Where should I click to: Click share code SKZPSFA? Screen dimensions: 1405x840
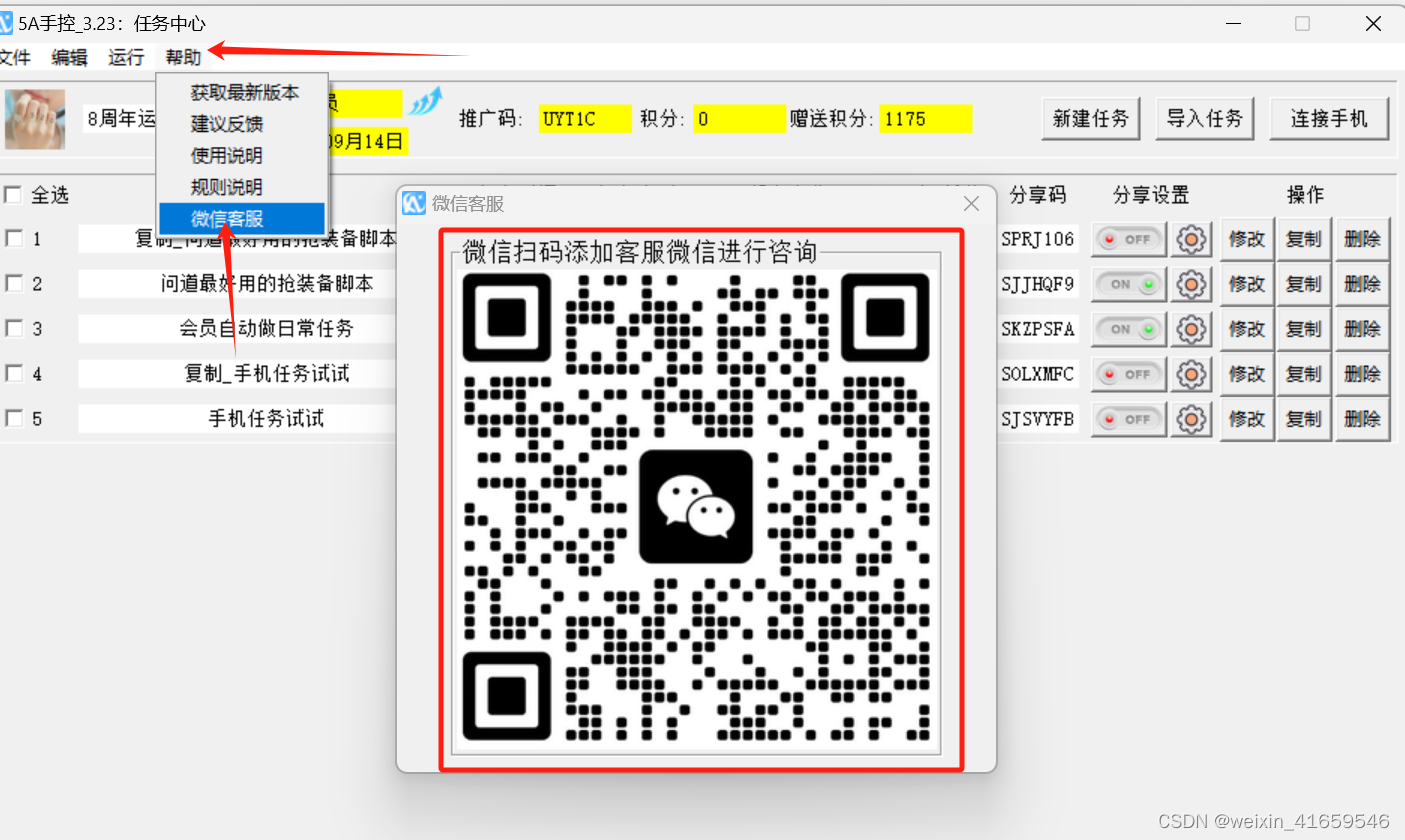[x=1038, y=329]
